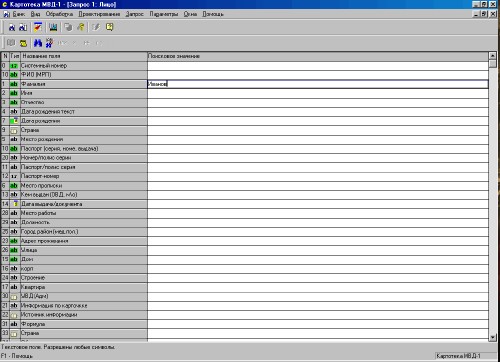
Task: Click the yellow key icon
Action: 81,27
